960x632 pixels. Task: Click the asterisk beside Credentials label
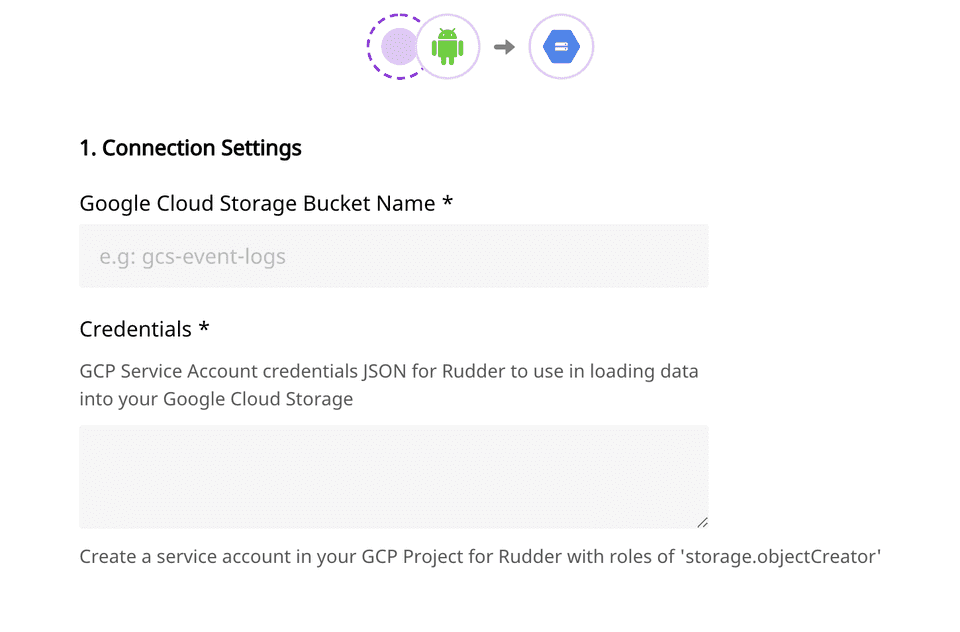coord(204,329)
